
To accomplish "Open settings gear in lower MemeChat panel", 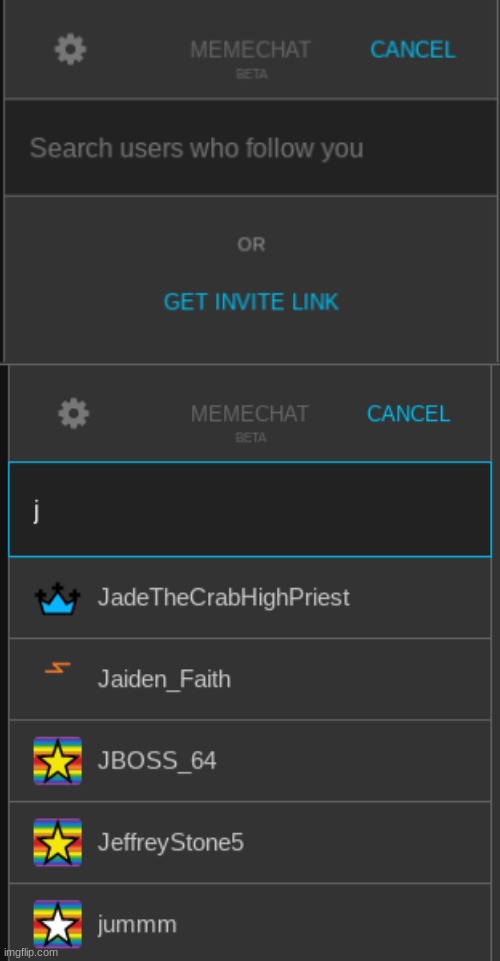I will [x=74, y=414].
